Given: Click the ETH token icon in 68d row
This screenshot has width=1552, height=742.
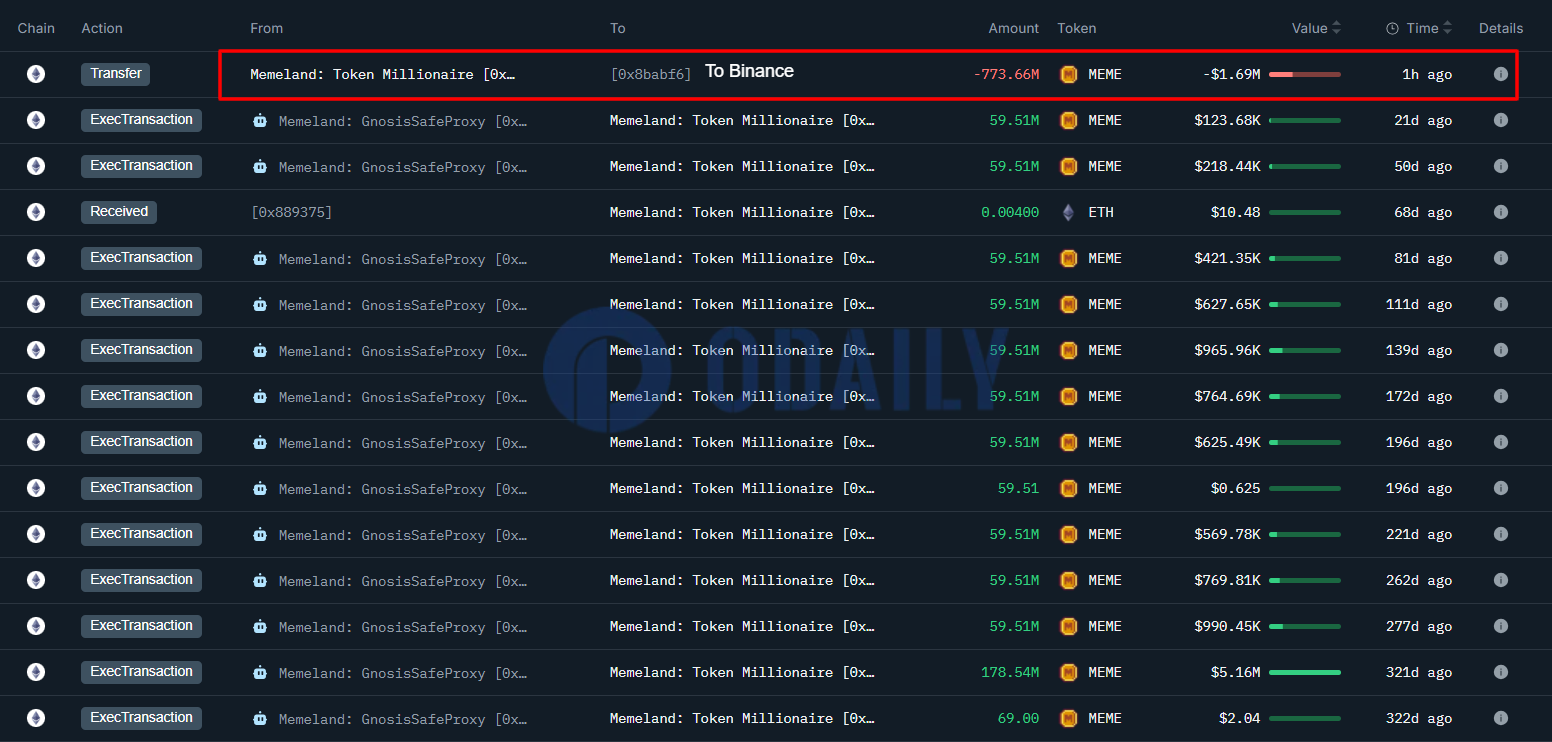Looking at the screenshot, I should pyautogui.click(x=1068, y=212).
